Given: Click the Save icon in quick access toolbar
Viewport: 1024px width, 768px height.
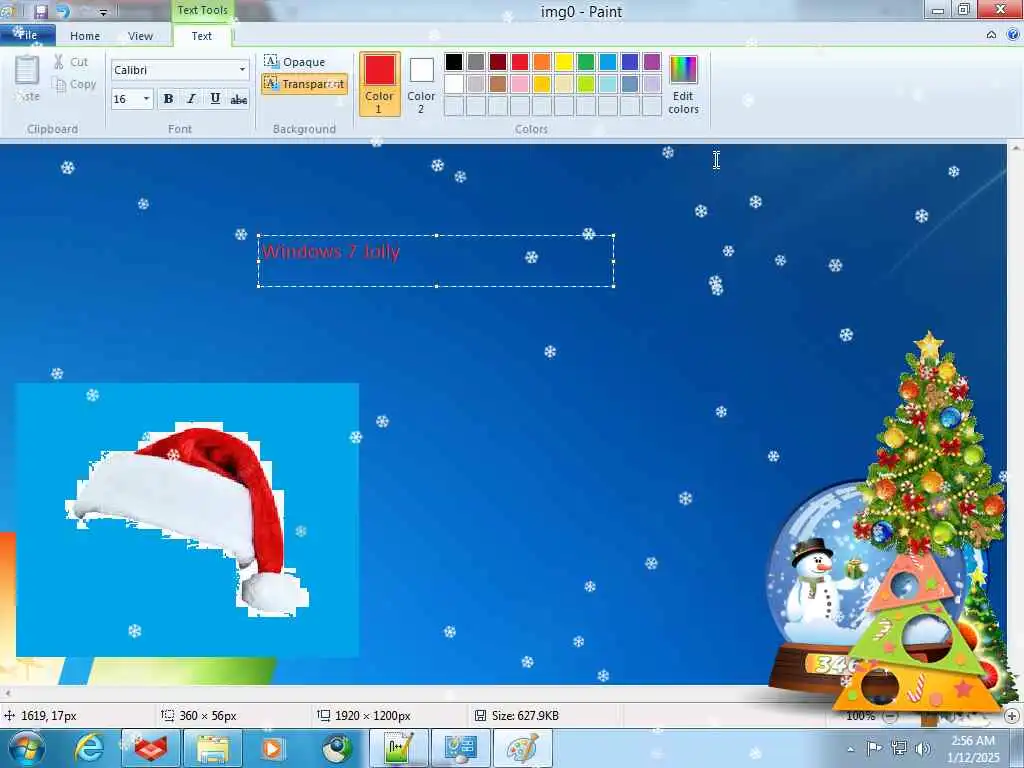Looking at the screenshot, I should pos(41,11).
